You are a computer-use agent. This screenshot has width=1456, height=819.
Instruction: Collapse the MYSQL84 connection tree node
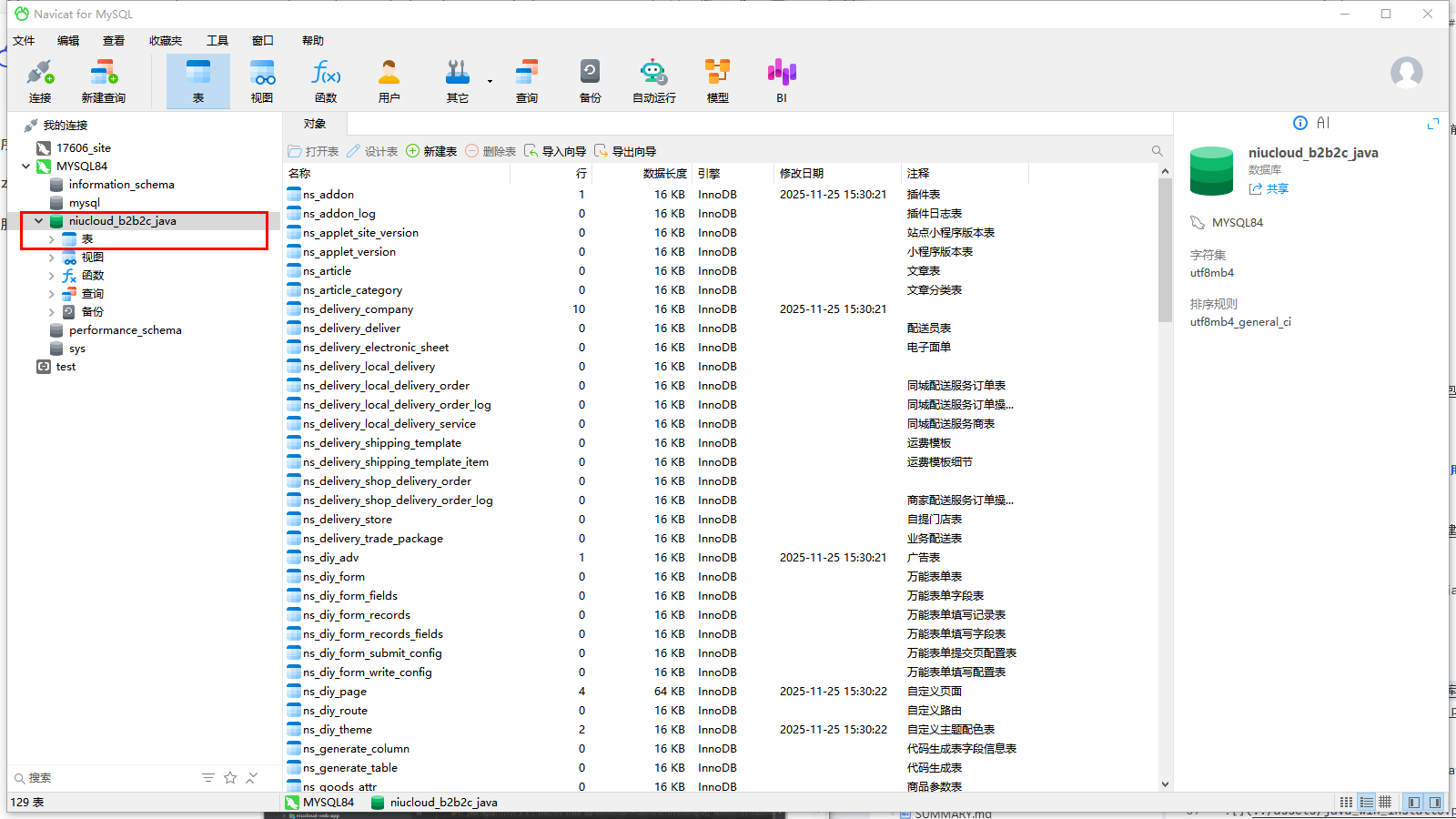point(26,167)
